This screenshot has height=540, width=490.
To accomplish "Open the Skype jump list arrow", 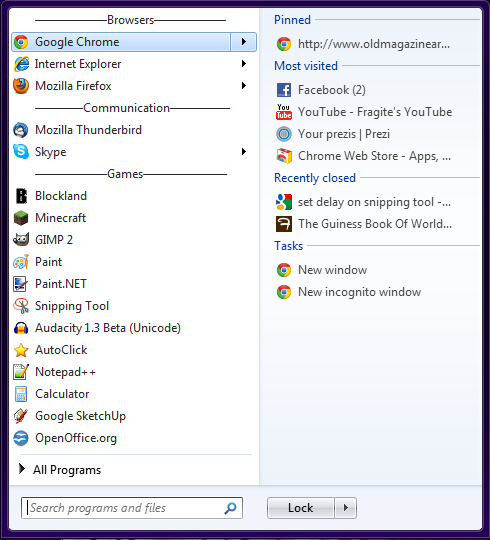I will [x=244, y=152].
